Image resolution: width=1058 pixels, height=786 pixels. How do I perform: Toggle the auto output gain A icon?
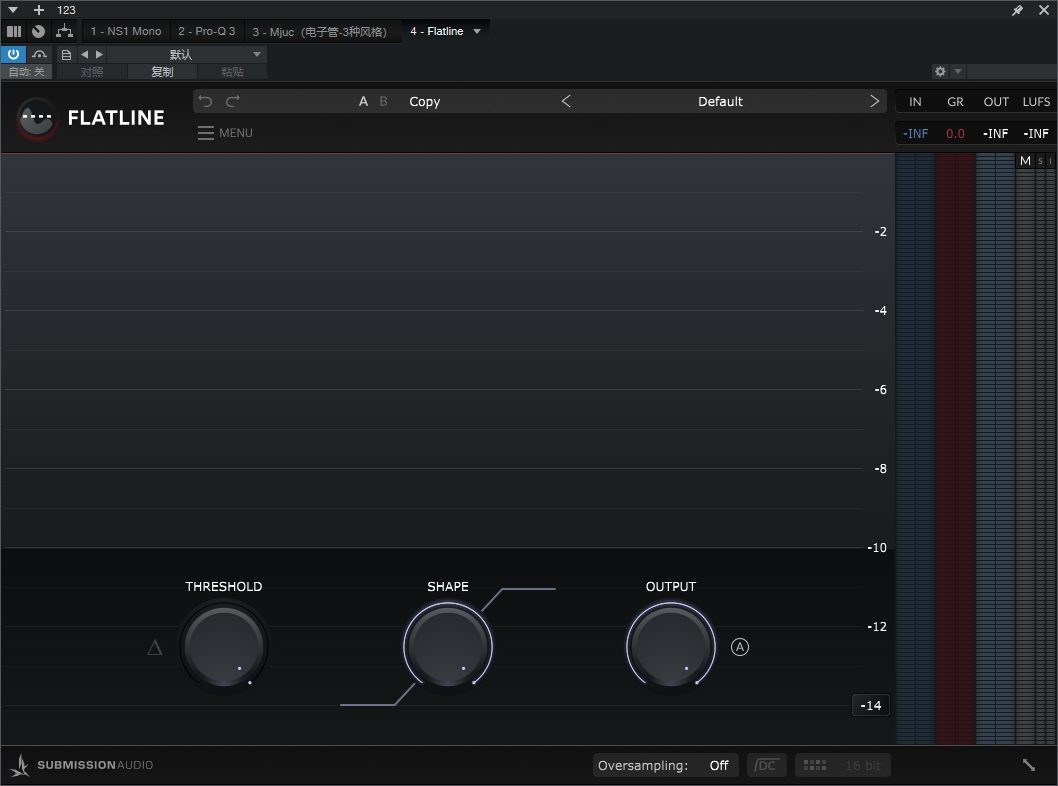[x=740, y=647]
